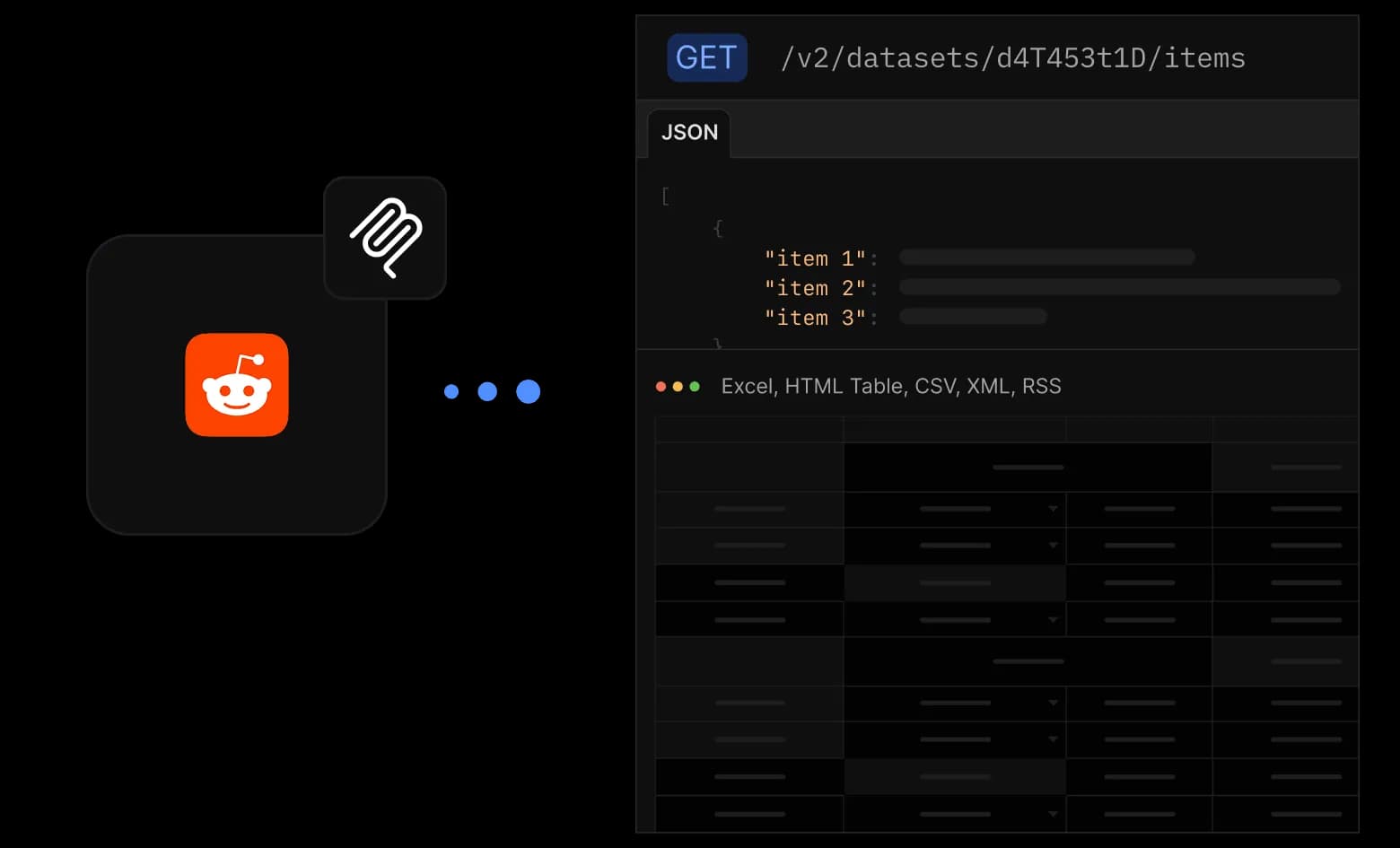This screenshot has height=848, width=1400.
Task: Click the "item 3" JSON key
Action: [x=815, y=318]
